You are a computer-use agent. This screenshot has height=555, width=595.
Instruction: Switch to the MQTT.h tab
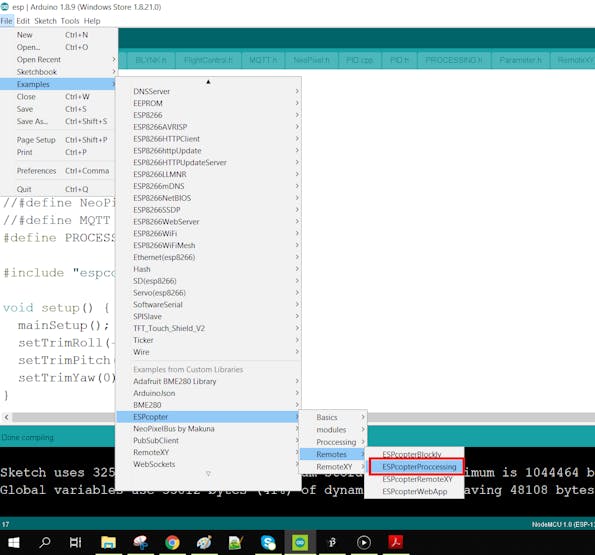(x=263, y=60)
